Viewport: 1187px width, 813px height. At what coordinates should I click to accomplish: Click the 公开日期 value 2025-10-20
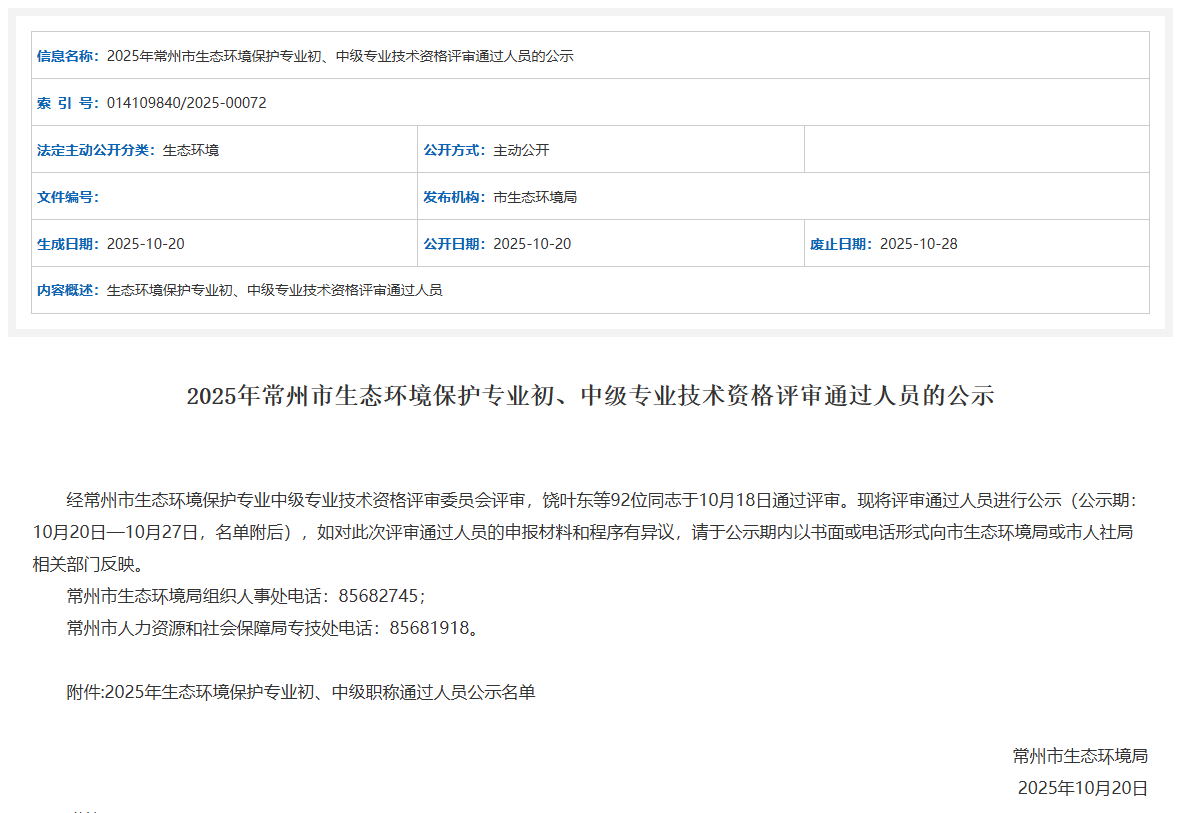[x=532, y=244]
